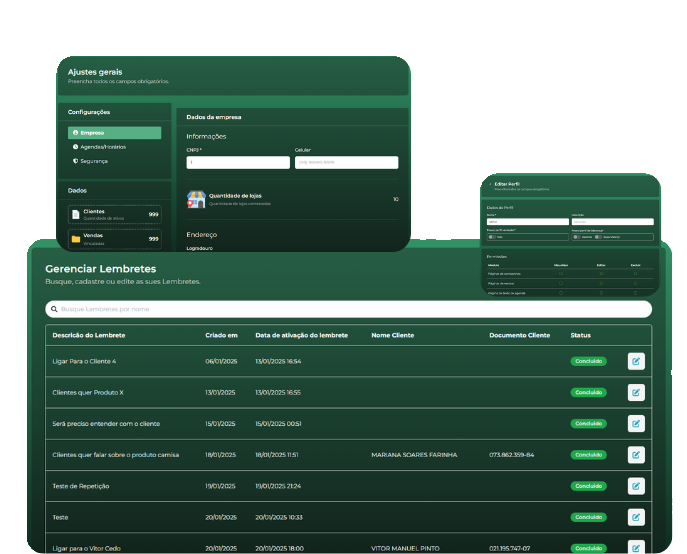Click the Concluído status badge in first row

[x=588, y=361]
